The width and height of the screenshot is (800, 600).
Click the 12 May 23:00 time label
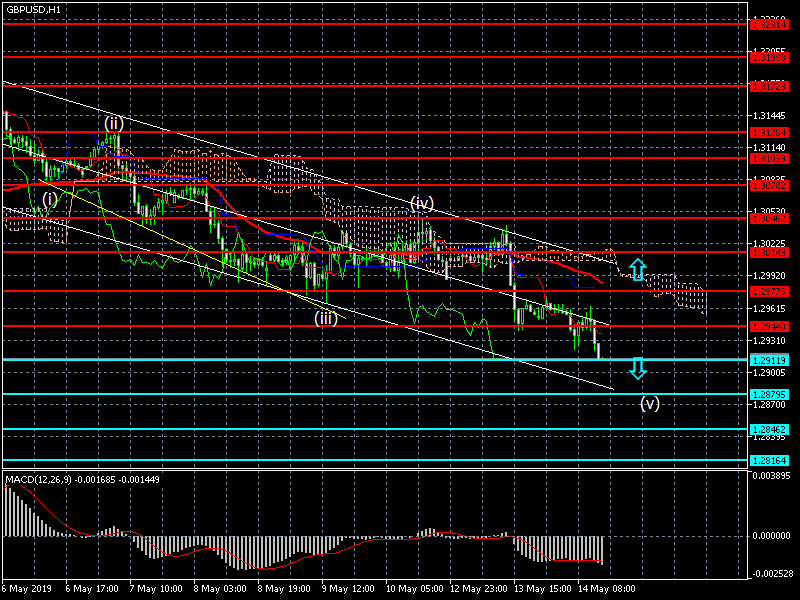(479, 589)
